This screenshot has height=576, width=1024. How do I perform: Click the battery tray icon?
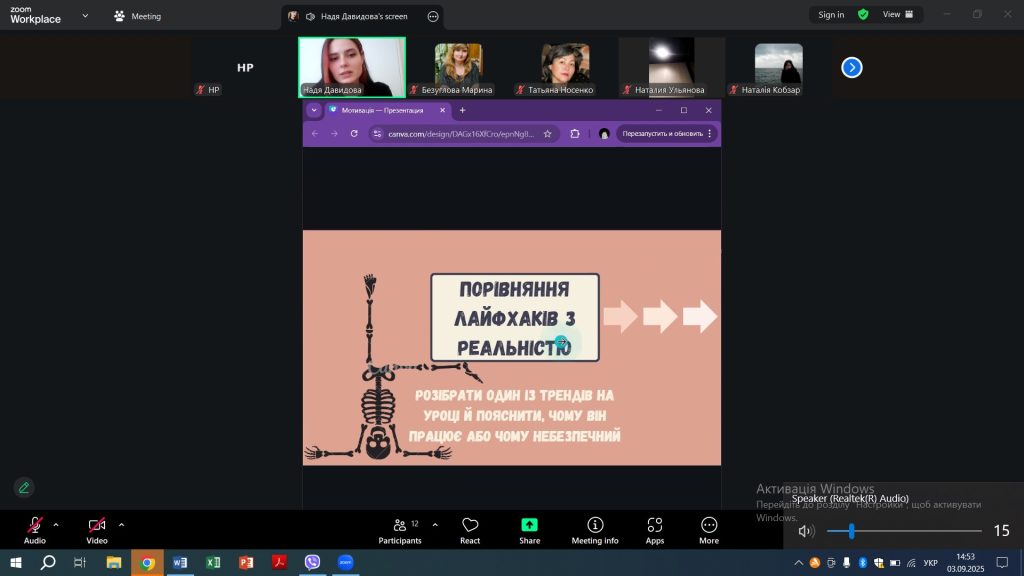[895, 562]
